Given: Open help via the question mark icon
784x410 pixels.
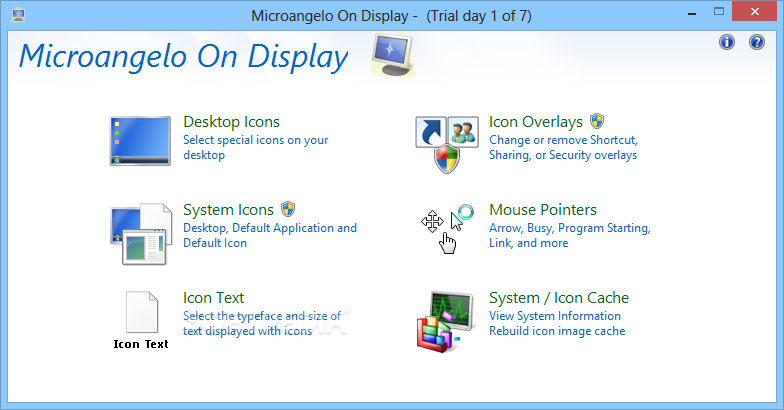Looking at the screenshot, I should (757, 42).
